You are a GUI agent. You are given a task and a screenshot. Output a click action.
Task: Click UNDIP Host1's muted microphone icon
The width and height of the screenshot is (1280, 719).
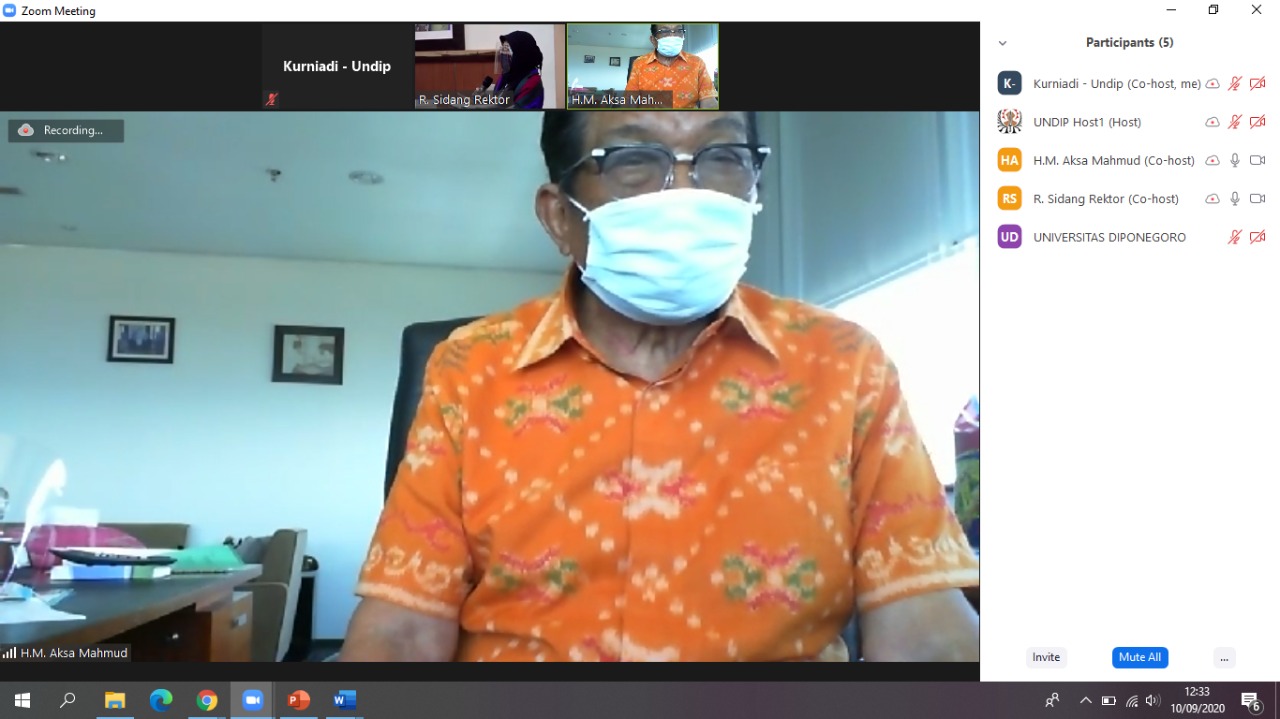pos(1235,122)
